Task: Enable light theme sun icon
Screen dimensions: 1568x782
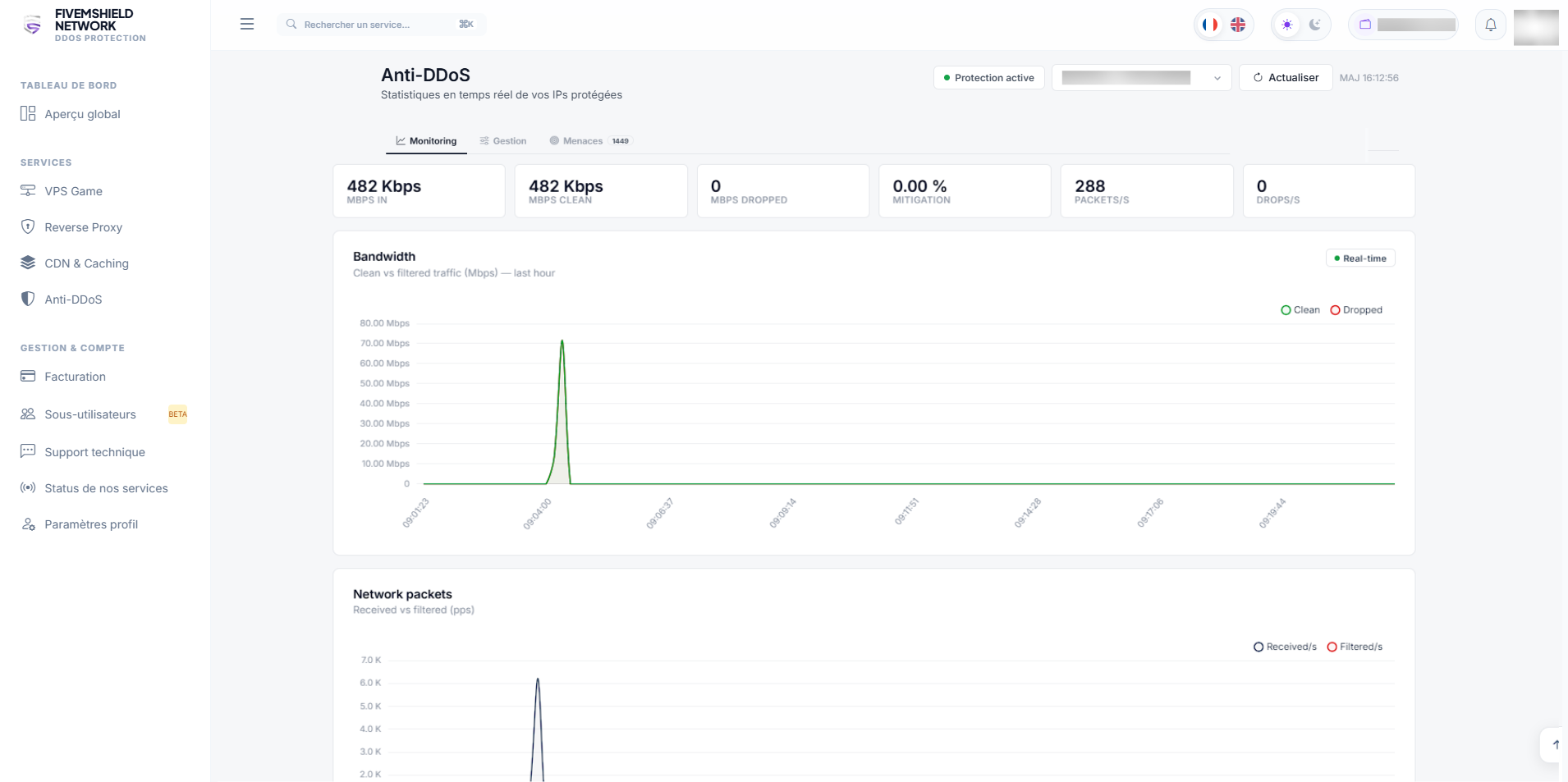Action: [1287, 25]
